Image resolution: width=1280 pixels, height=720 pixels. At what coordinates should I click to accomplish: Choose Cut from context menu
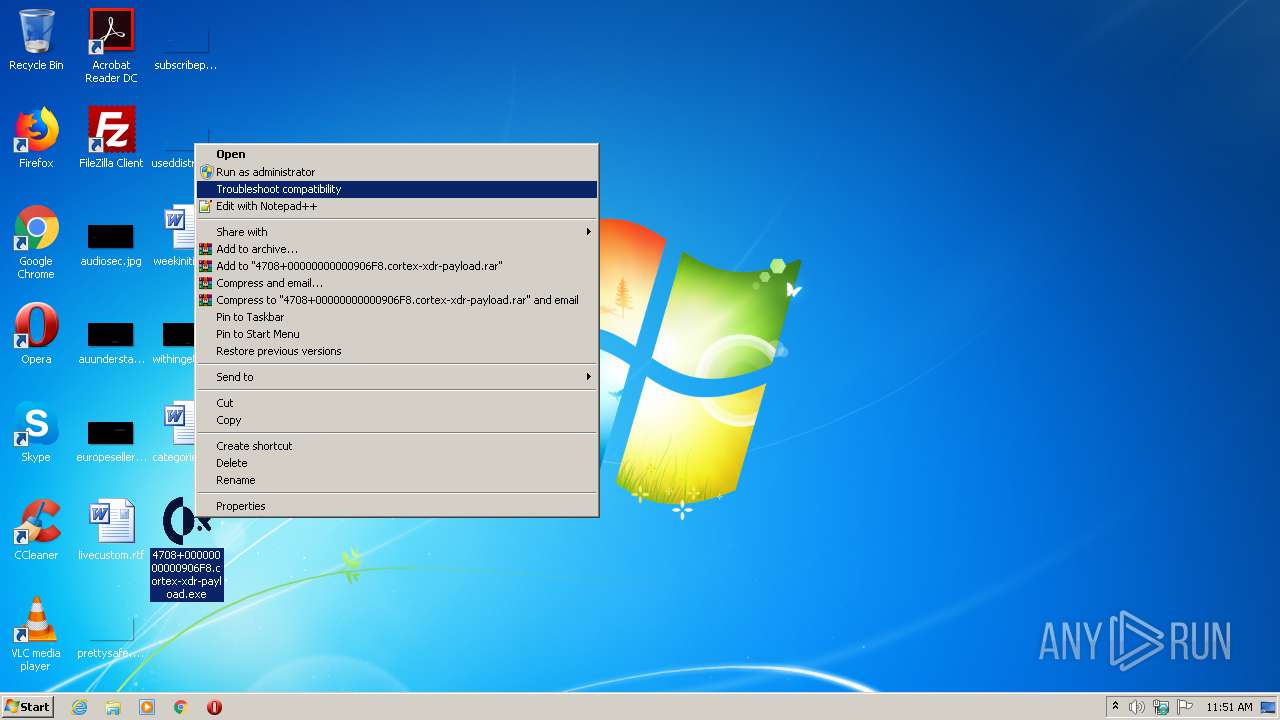[397, 403]
